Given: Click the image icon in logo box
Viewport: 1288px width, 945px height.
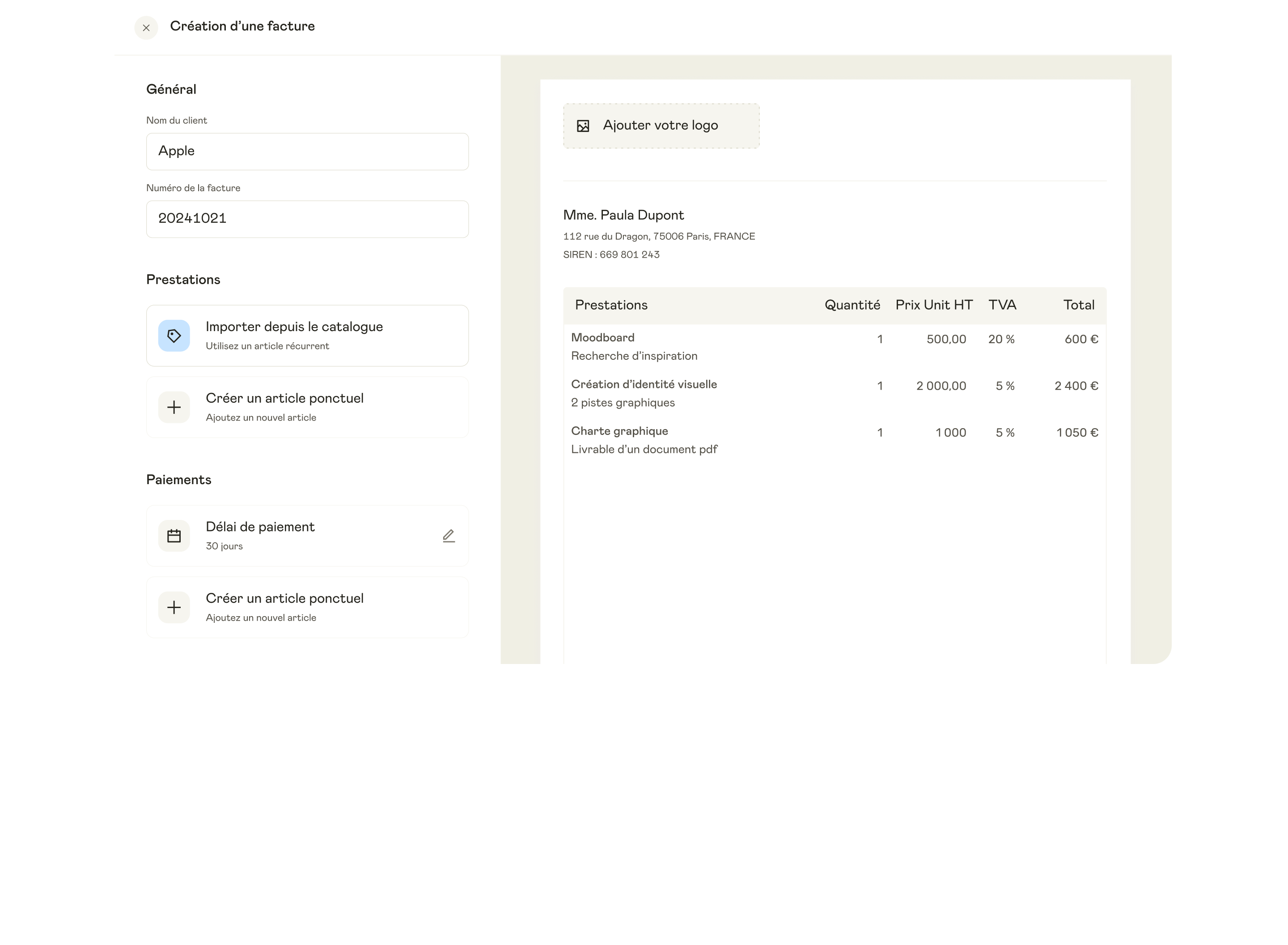Looking at the screenshot, I should tap(583, 126).
